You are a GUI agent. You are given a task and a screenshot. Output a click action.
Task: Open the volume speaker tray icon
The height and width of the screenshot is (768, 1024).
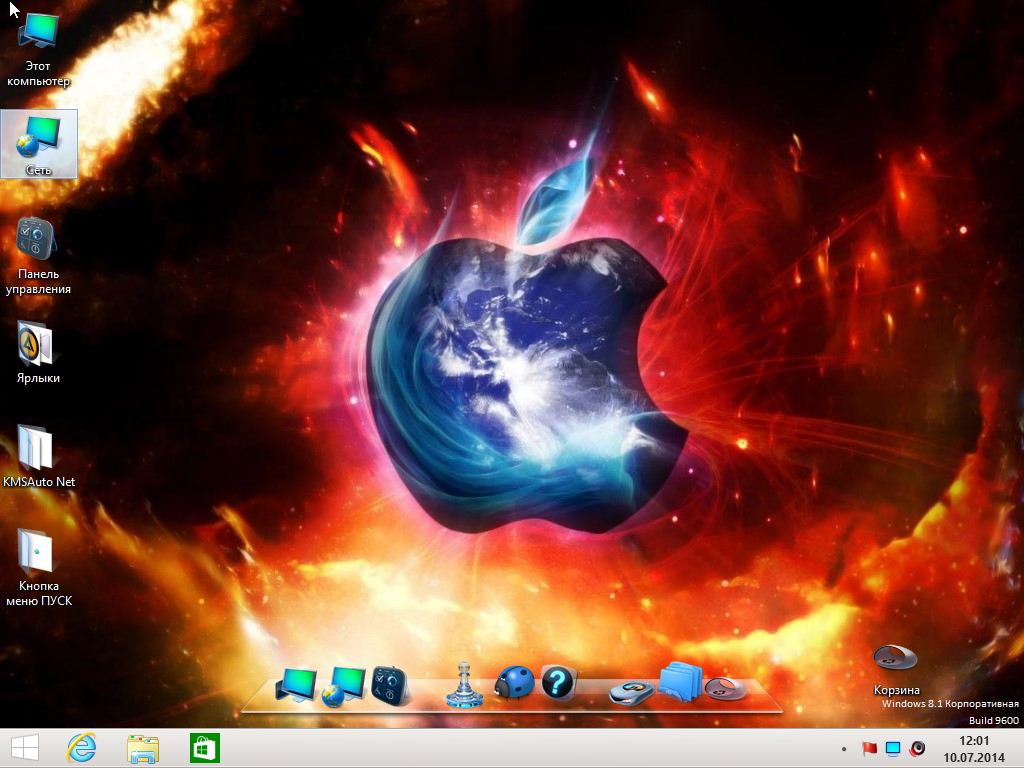(918, 748)
